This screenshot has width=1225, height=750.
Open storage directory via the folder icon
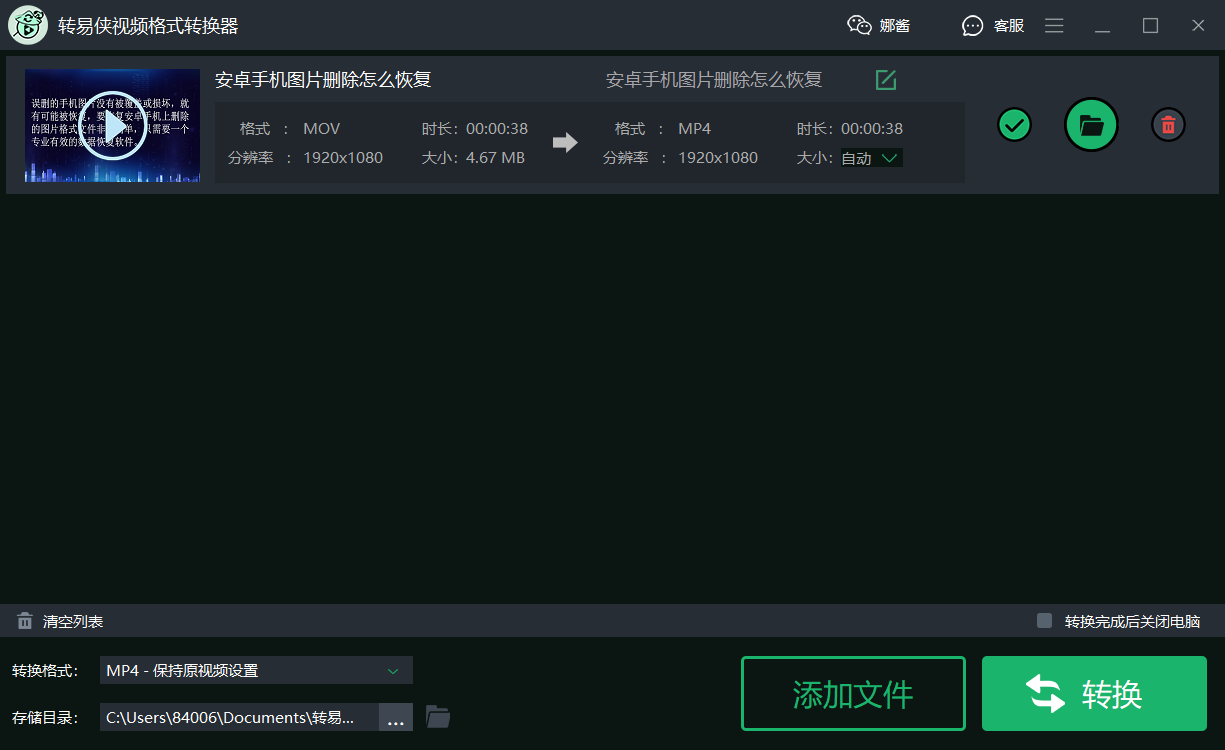[438, 717]
